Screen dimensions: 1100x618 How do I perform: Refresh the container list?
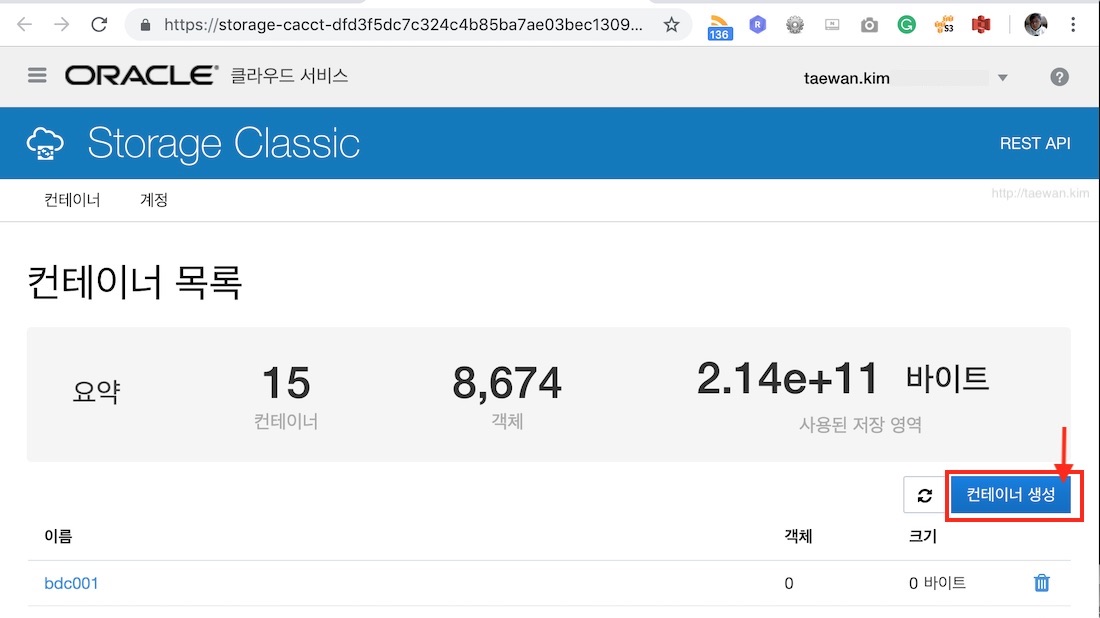925,495
